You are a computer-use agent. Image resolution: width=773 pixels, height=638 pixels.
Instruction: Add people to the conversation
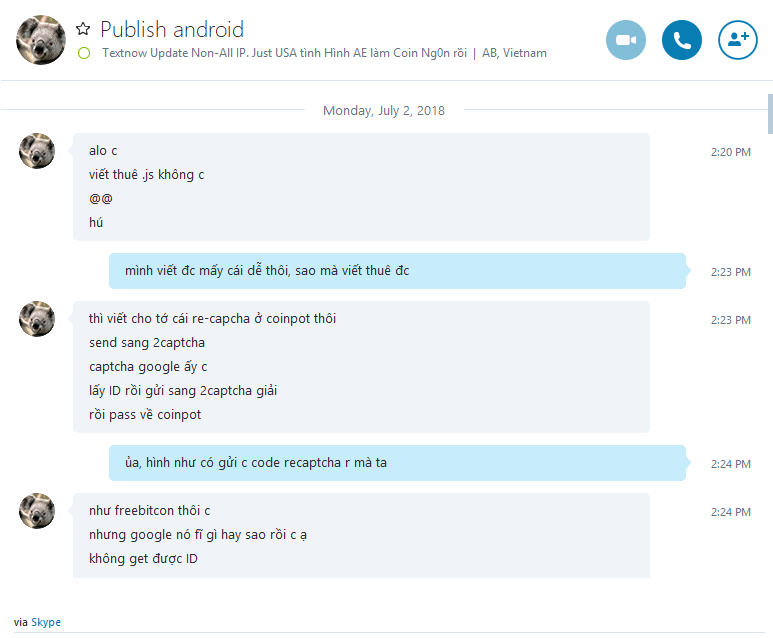tap(738, 40)
